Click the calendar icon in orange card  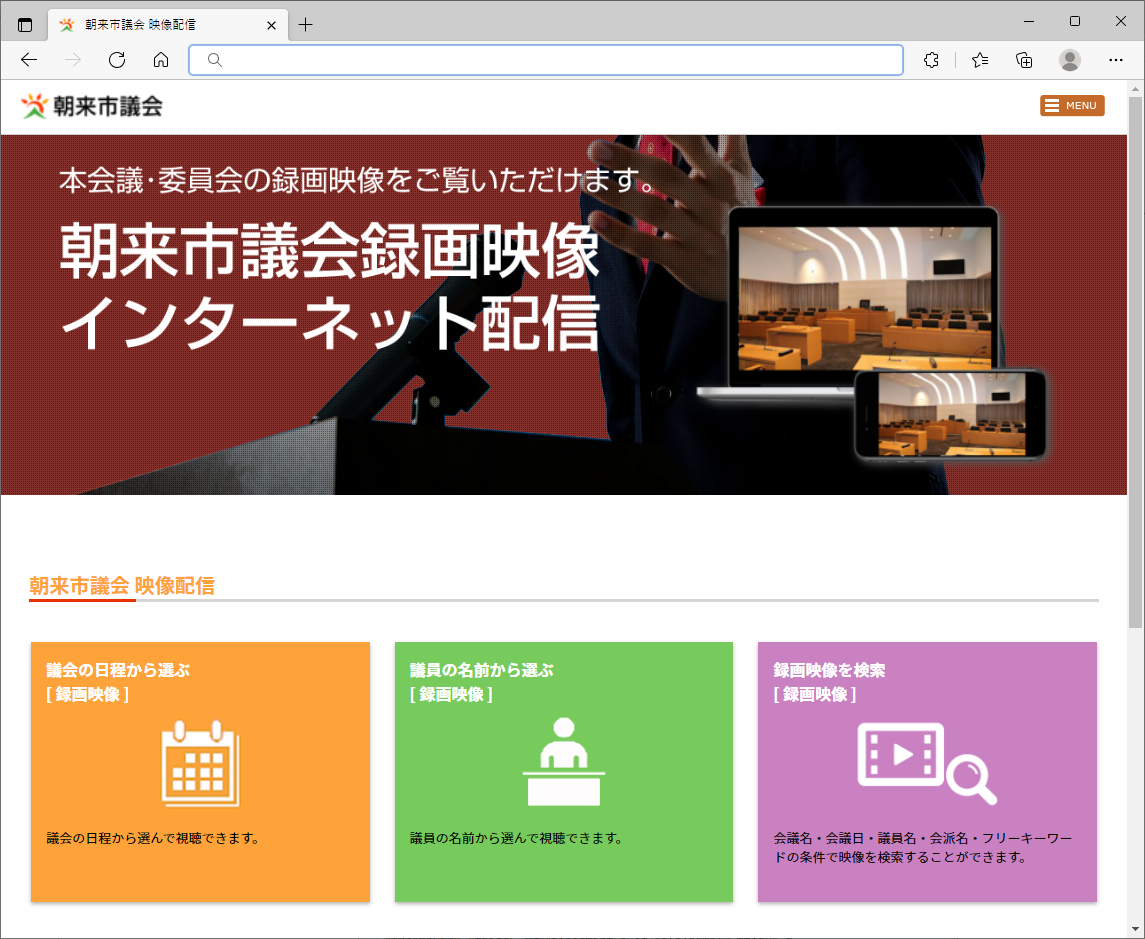(x=200, y=763)
